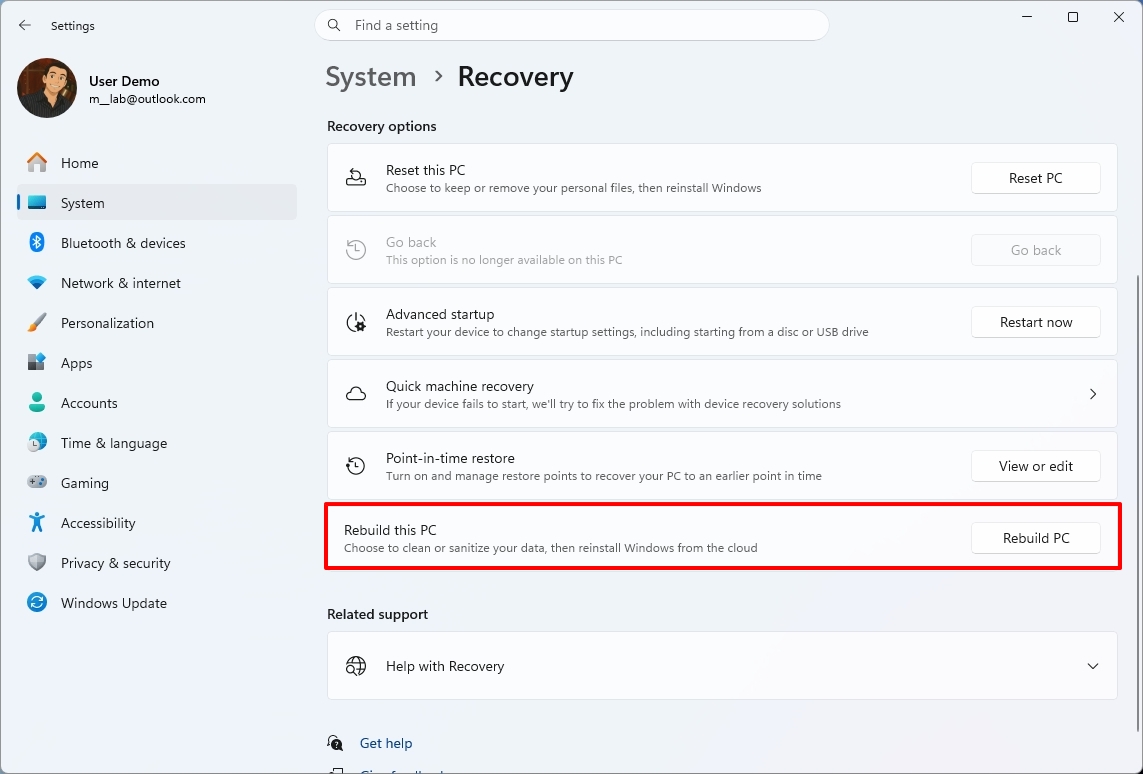The width and height of the screenshot is (1143, 774).
Task: Click the Reset this PC icon
Action: click(x=356, y=178)
